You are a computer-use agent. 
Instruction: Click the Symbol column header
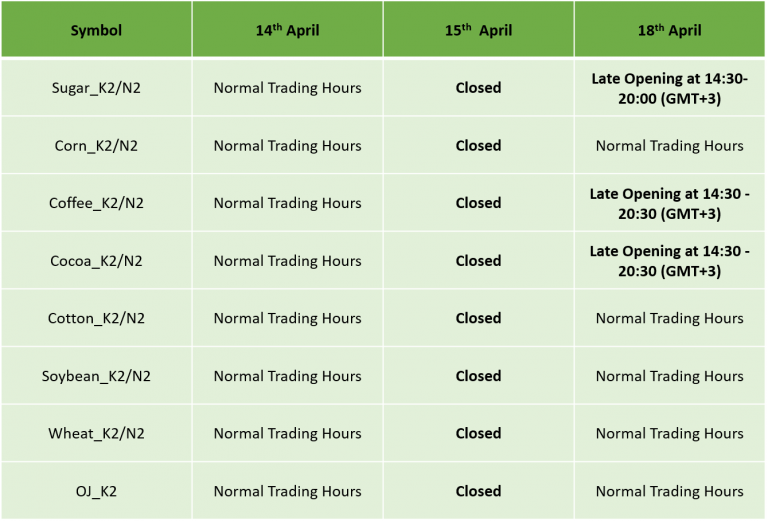click(96, 29)
